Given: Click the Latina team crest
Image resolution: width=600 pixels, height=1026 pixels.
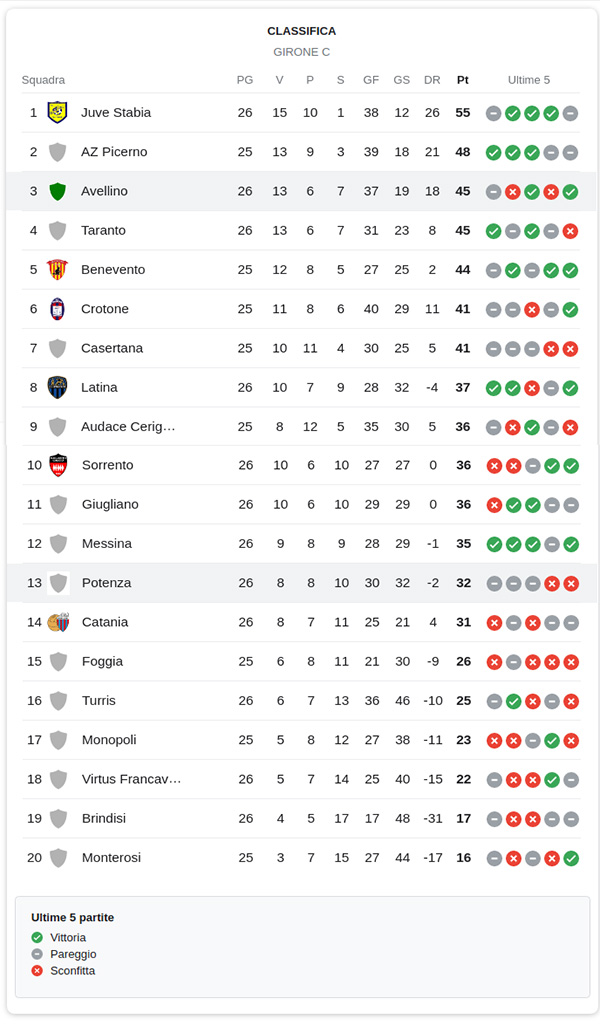Looking at the screenshot, I should point(58,387).
